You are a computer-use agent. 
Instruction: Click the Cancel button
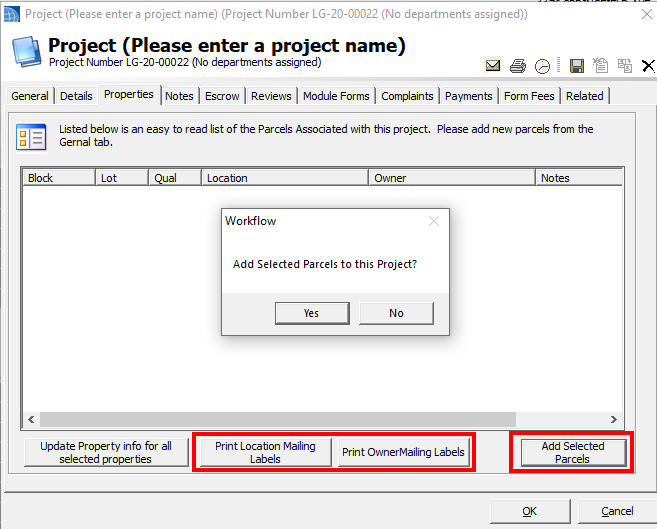(617, 511)
